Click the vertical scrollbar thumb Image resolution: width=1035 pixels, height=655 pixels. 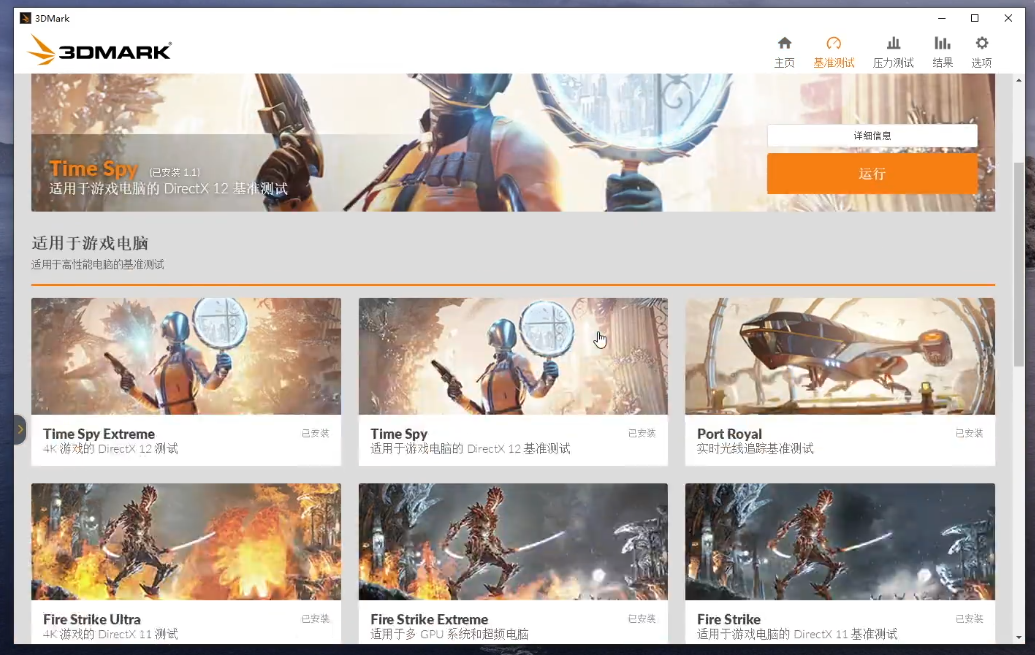[x=1019, y=264]
